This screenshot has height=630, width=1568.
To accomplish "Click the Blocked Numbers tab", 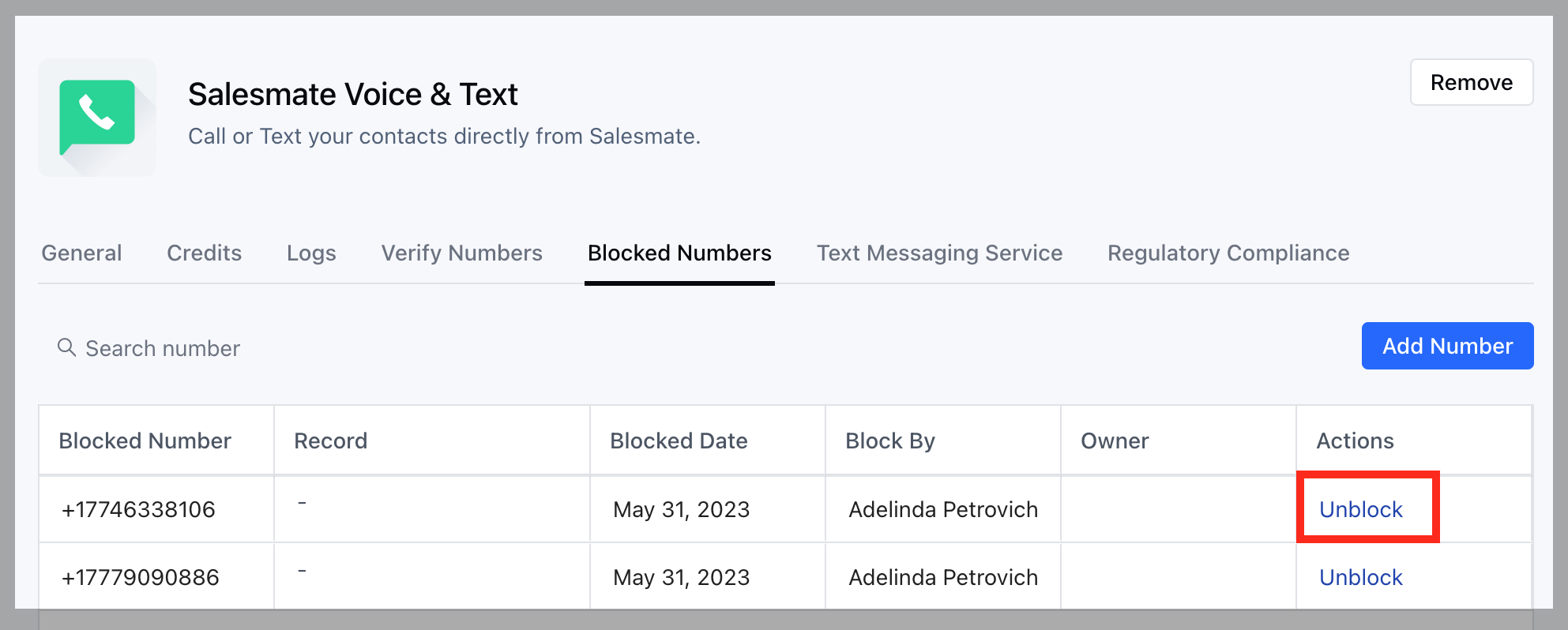I will tap(679, 253).
